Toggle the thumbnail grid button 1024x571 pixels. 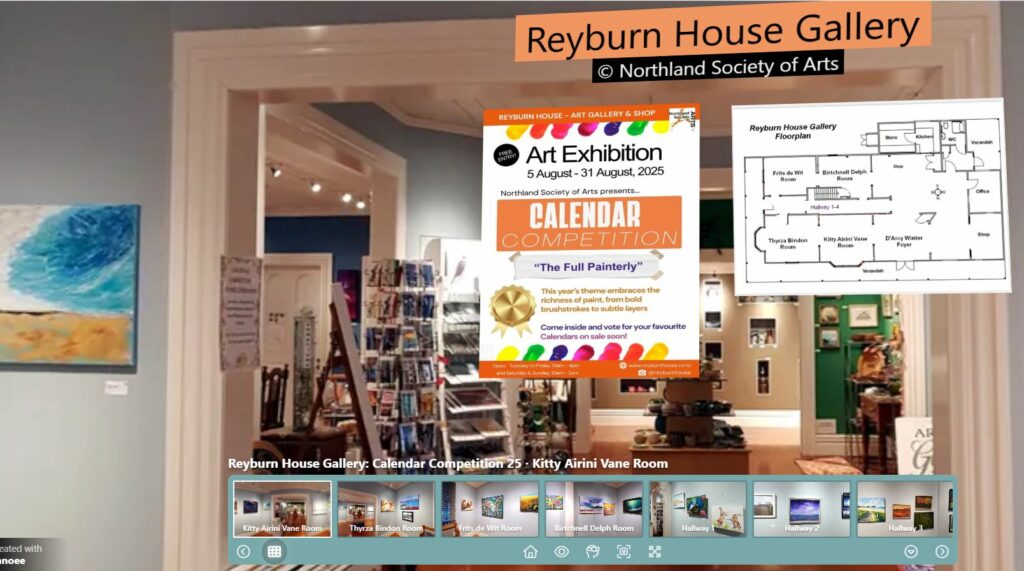click(x=274, y=551)
